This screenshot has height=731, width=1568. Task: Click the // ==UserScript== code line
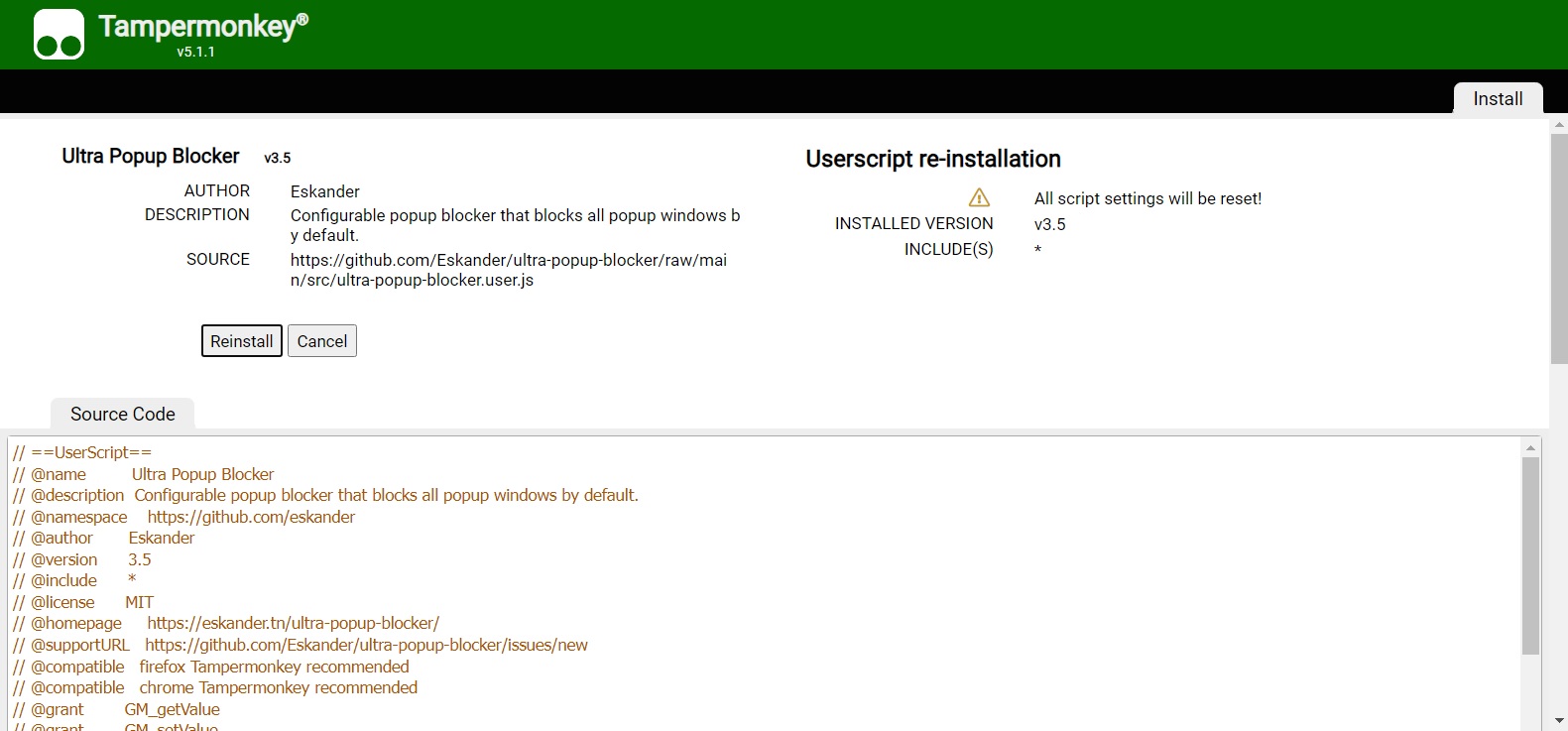[82, 452]
